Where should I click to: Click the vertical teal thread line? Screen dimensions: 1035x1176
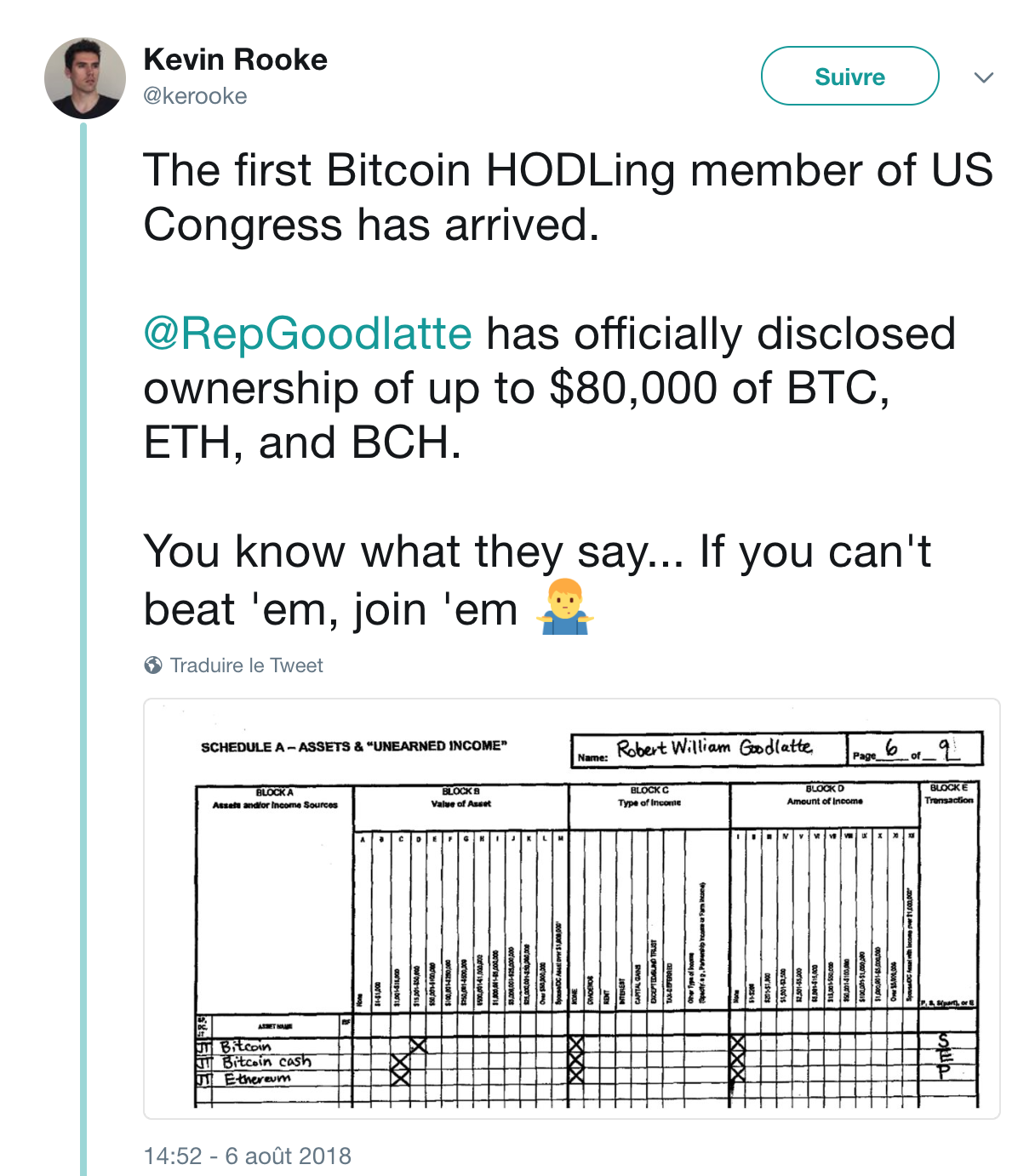pos(83,648)
